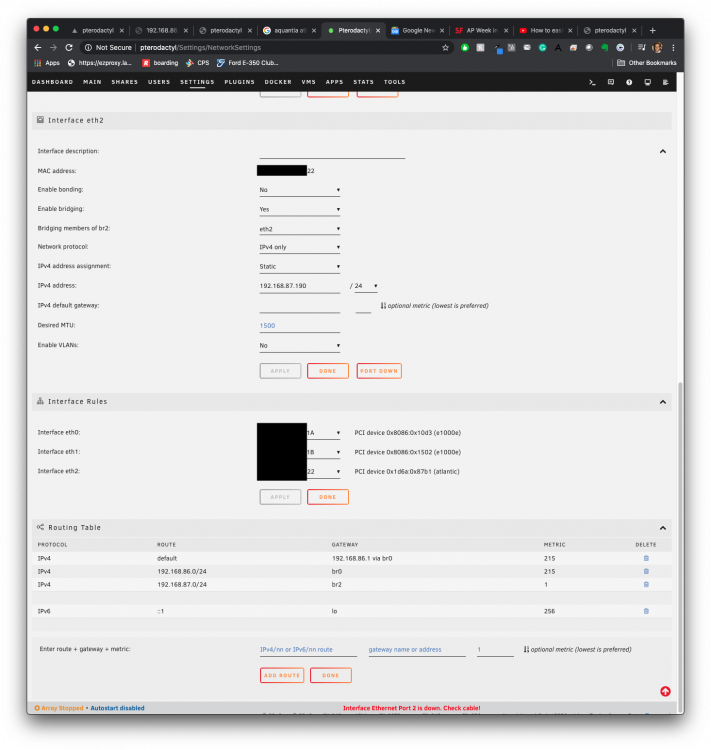The height and width of the screenshot is (750, 711).
Task: Go forward in browser history
Action: pos(53,47)
